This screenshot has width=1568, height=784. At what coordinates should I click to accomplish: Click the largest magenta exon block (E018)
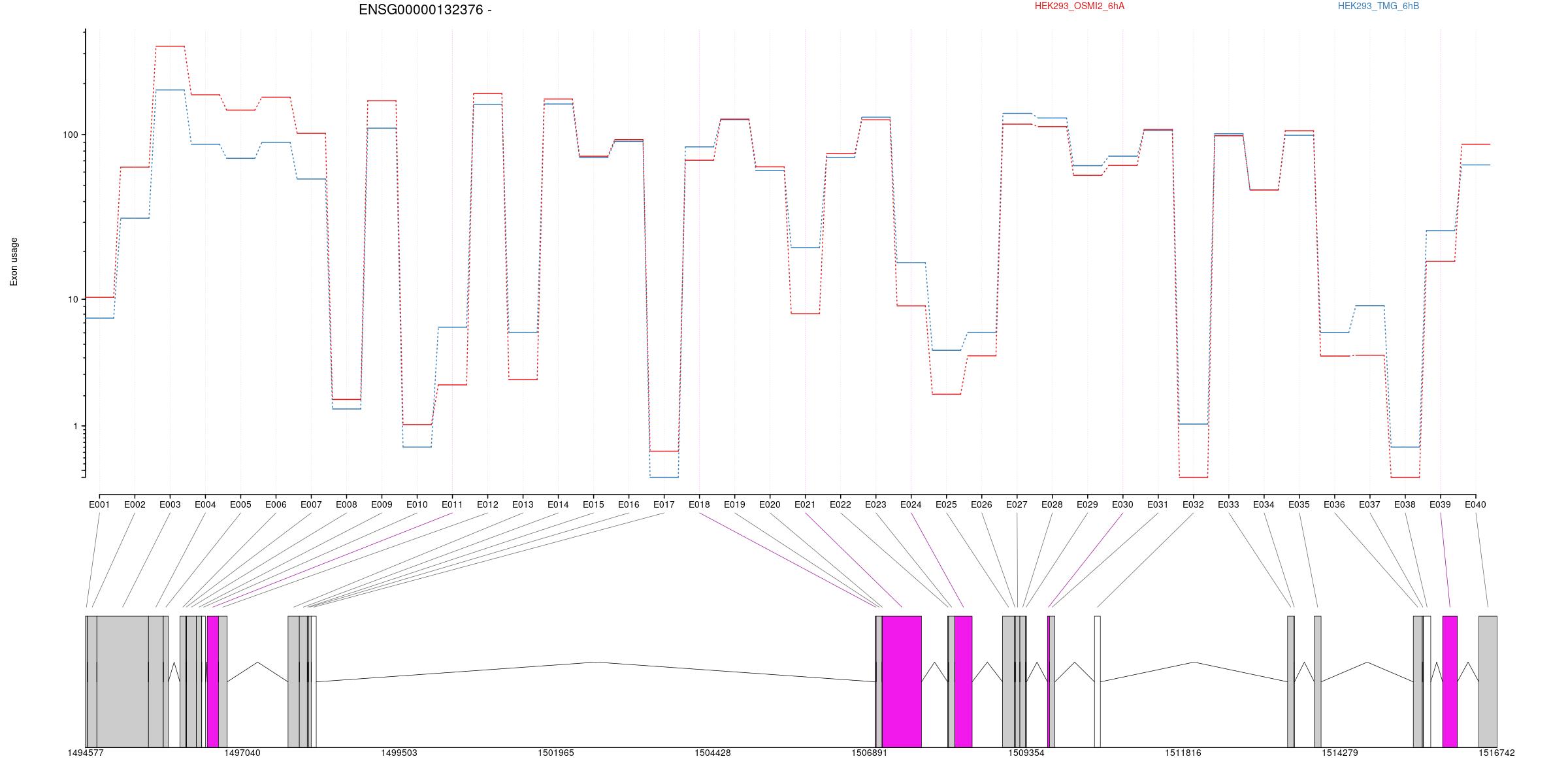point(902,681)
